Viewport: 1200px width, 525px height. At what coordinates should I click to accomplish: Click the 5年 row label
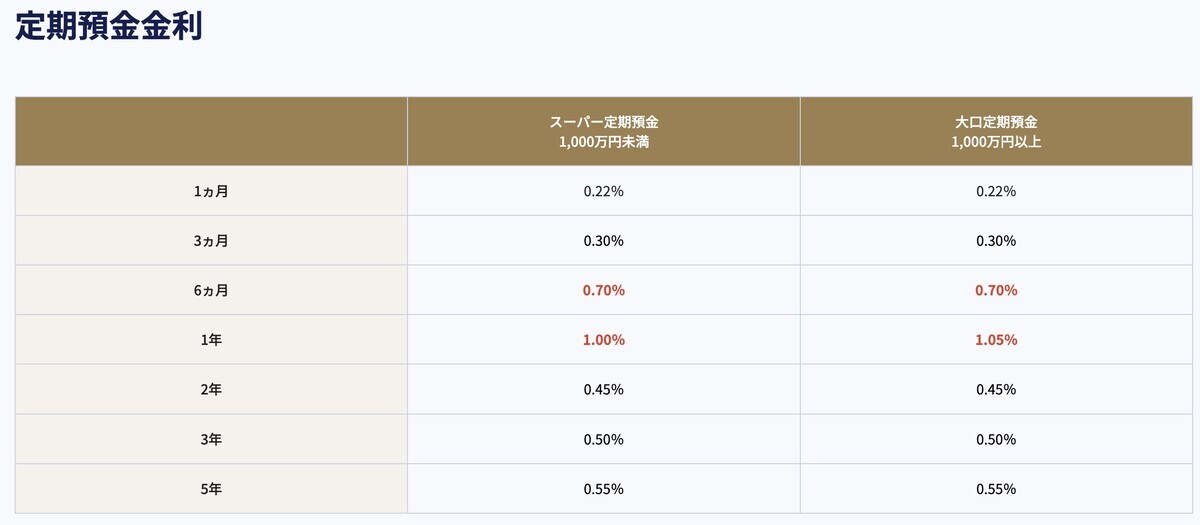pyautogui.click(x=211, y=489)
